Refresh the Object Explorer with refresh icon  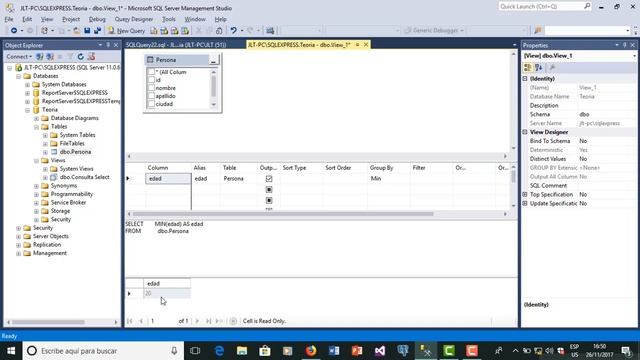(x=81, y=57)
